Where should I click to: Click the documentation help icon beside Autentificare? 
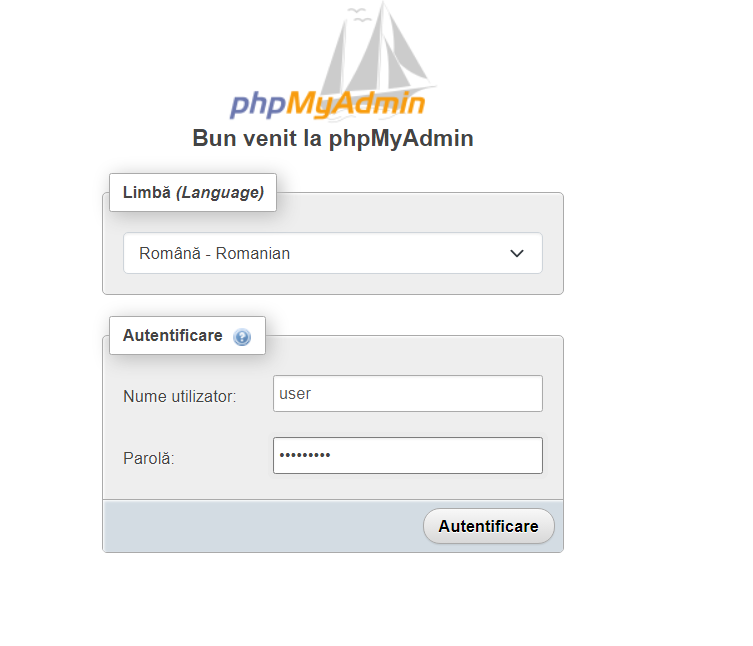[x=242, y=337]
